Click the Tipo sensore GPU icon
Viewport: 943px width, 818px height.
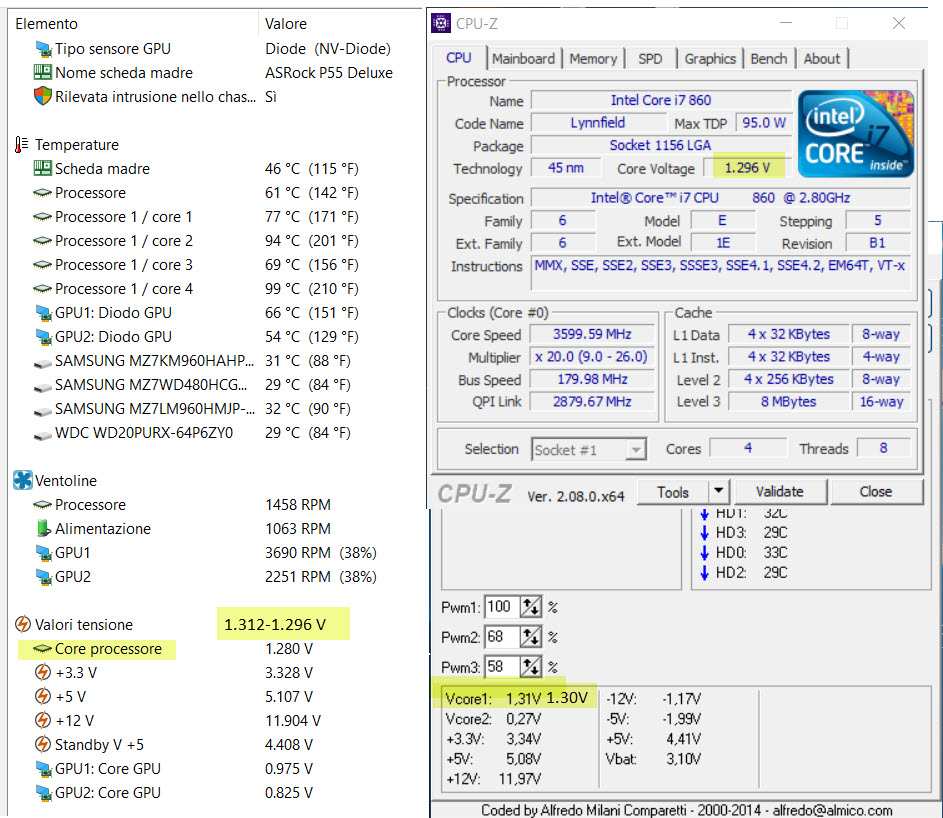pyautogui.click(x=43, y=49)
